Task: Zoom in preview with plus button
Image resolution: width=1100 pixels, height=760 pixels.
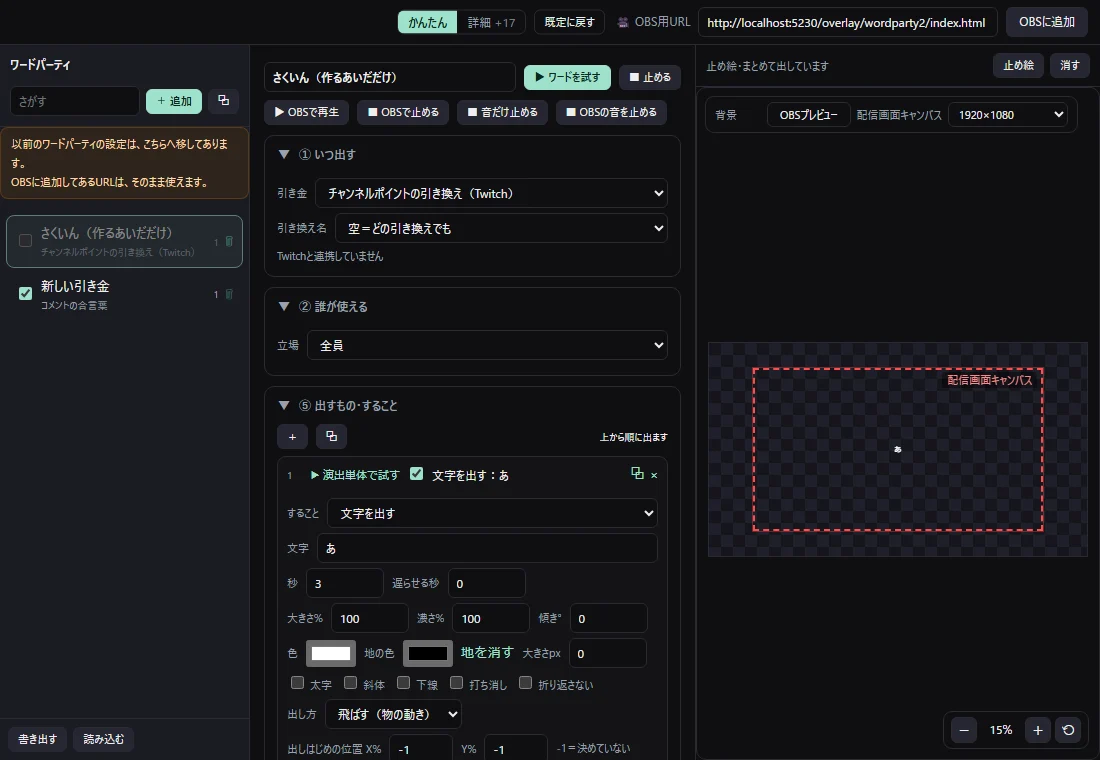Action: coord(1038,730)
